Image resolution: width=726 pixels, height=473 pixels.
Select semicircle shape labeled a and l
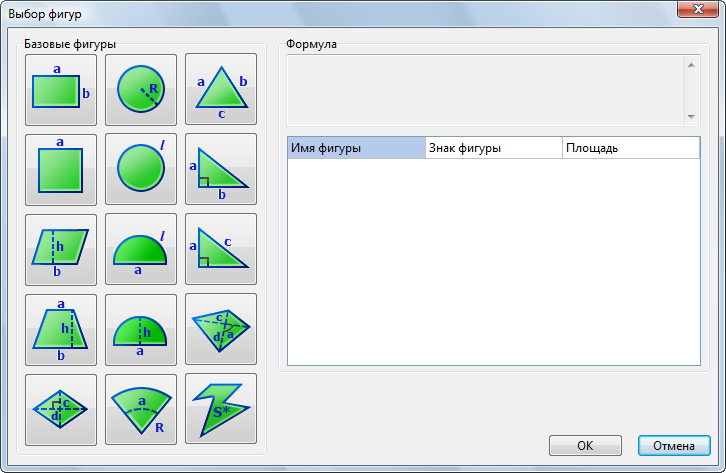pos(141,250)
